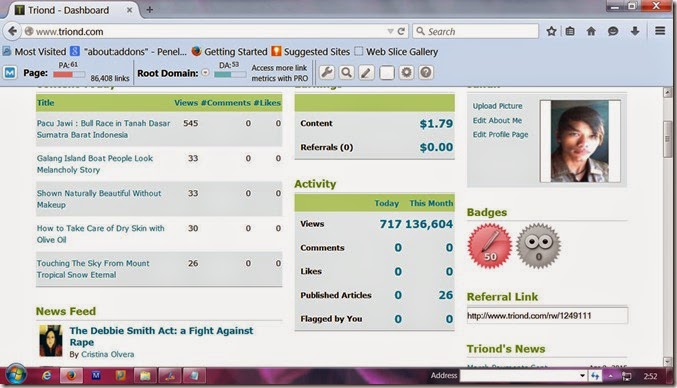677x388 pixels.
Task: Open the MozBar help question icon
Action: (426, 73)
